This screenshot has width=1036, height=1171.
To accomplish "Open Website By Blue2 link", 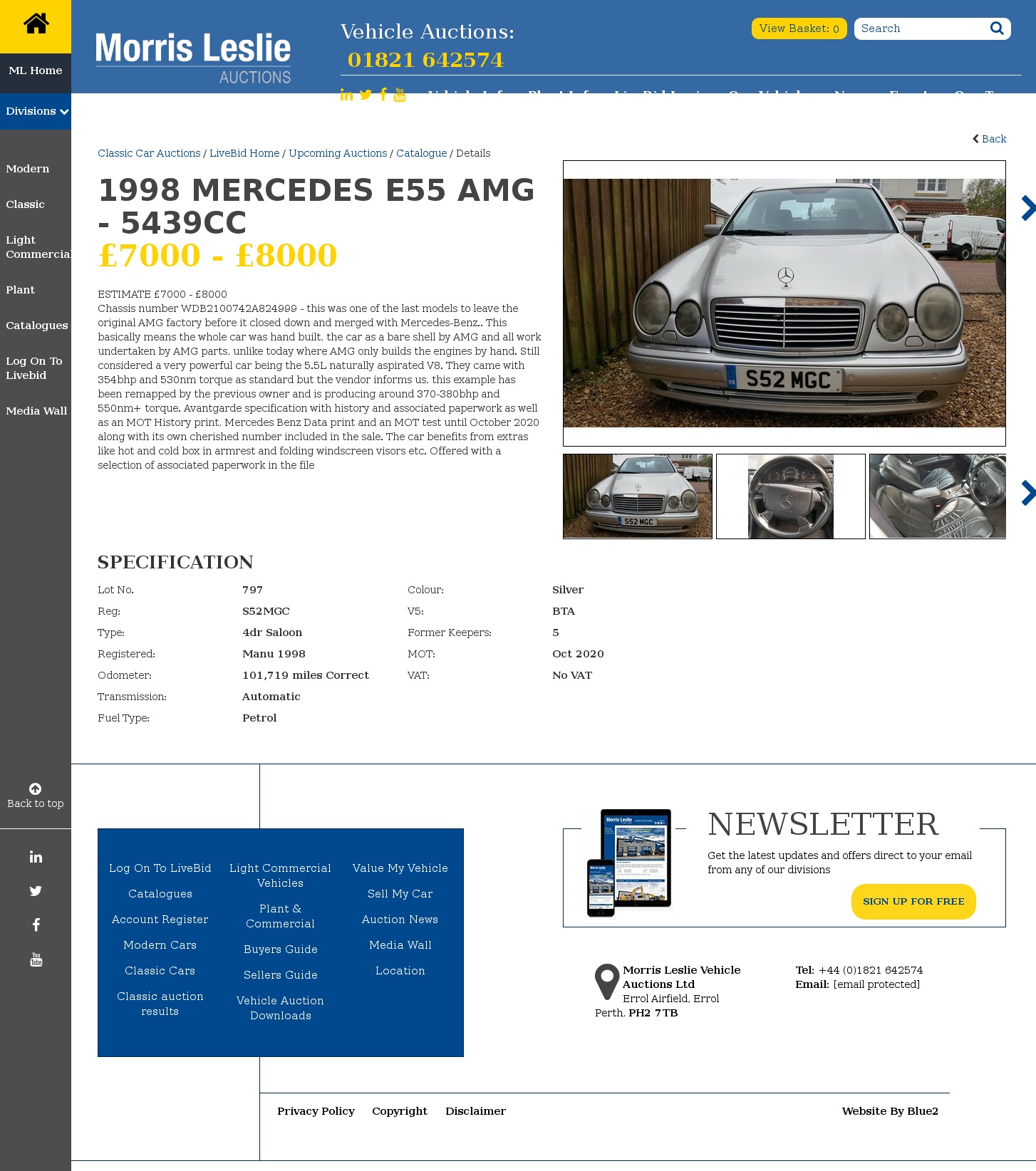I will click(890, 1111).
